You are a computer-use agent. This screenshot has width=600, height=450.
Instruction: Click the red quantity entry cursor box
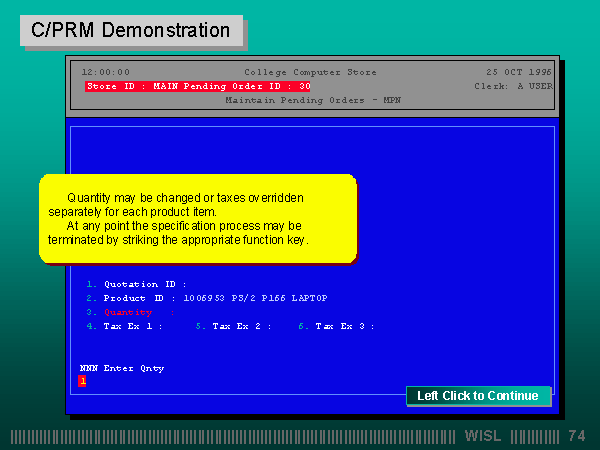(83, 381)
